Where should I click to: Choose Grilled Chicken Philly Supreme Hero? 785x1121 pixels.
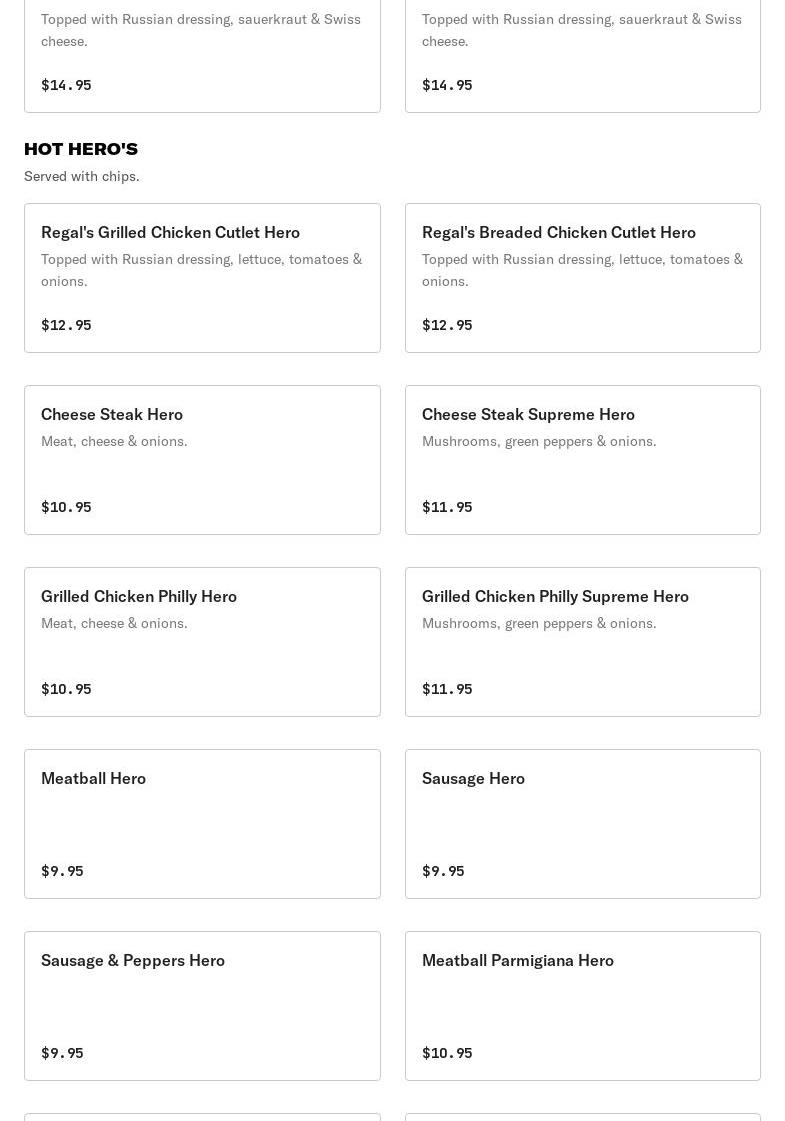(583, 642)
